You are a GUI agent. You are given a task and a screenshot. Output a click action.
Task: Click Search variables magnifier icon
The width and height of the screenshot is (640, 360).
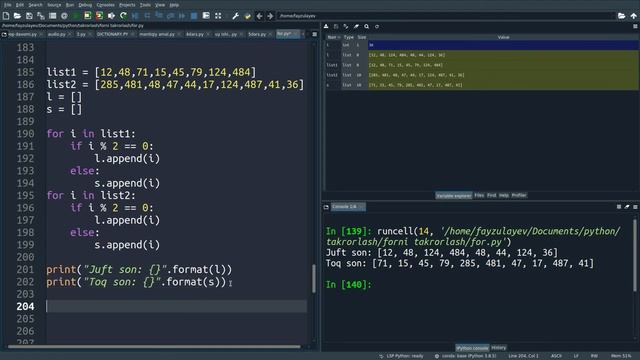[367, 27]
